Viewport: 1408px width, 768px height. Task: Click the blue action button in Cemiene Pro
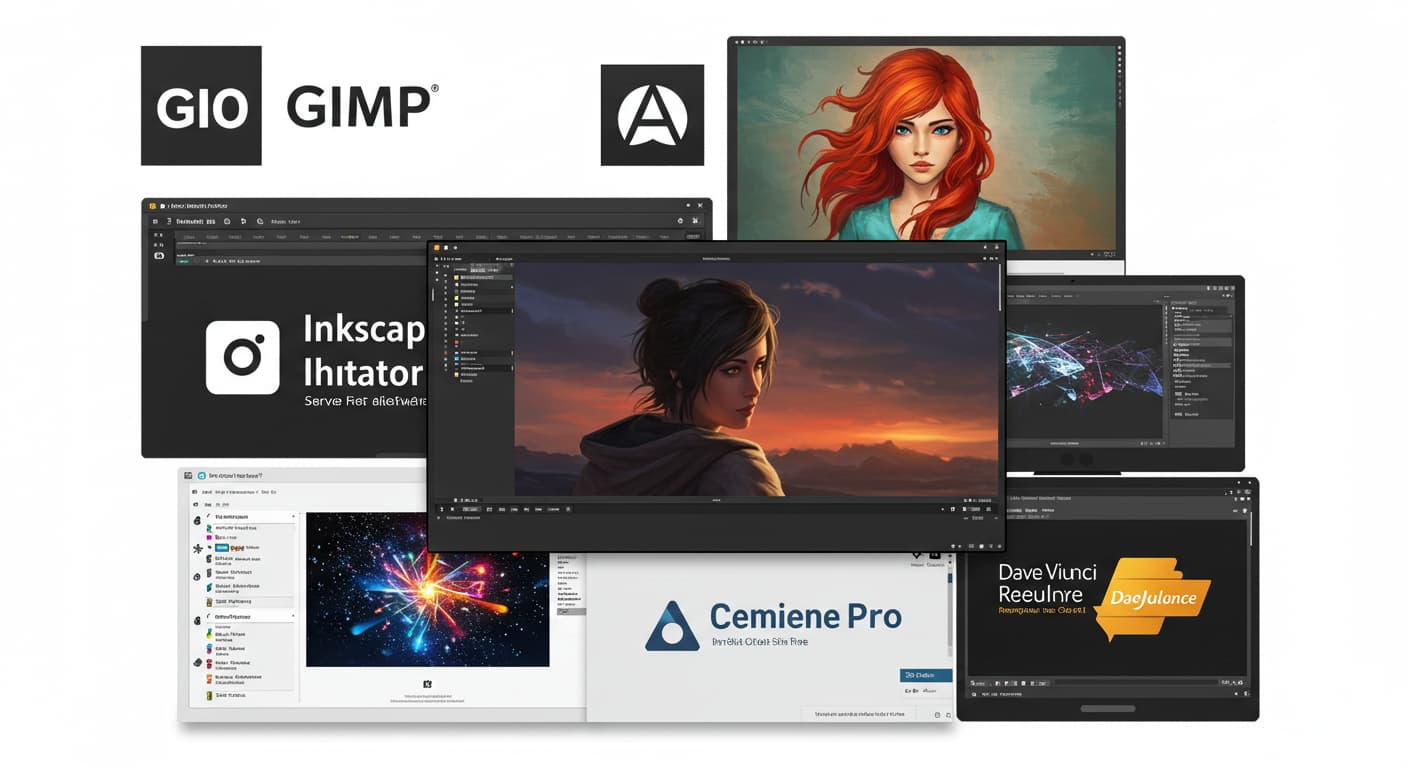click(925, 675)
